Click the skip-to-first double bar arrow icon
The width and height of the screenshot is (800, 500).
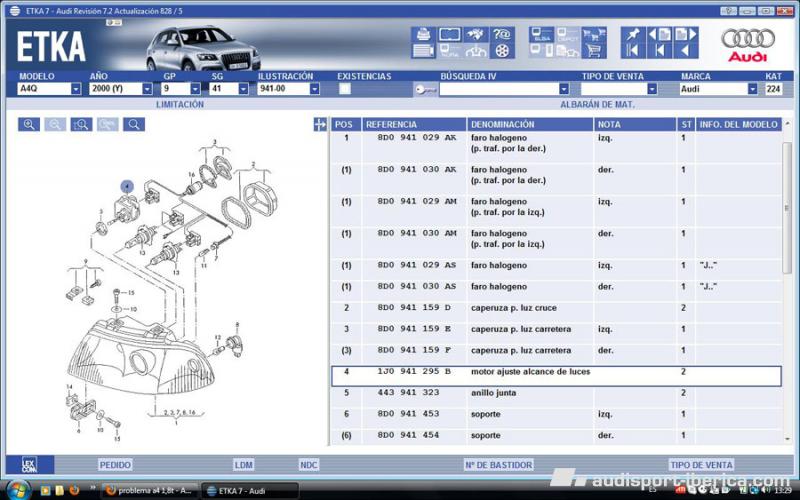coord(633,51)
